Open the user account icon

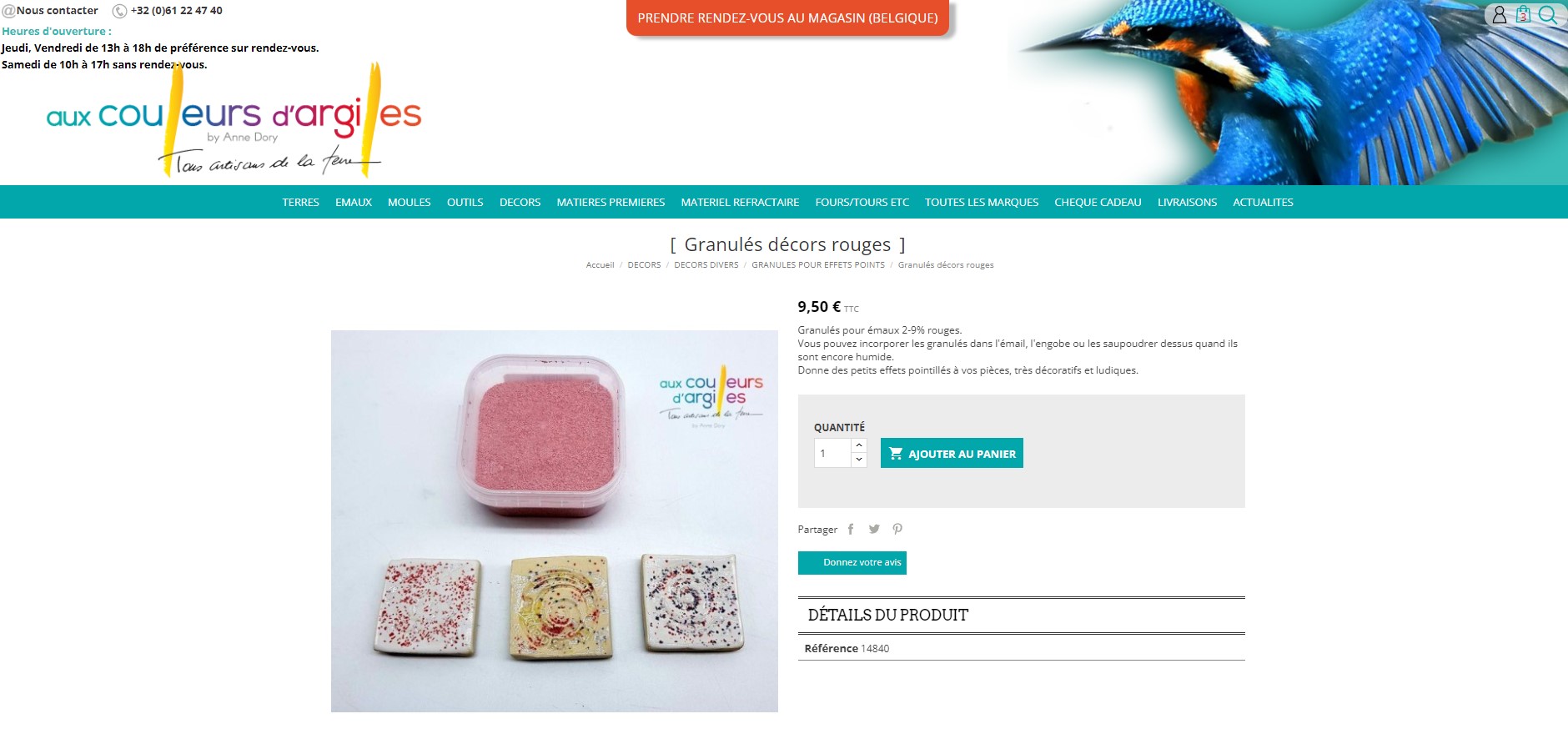(x=1500, y=14)
